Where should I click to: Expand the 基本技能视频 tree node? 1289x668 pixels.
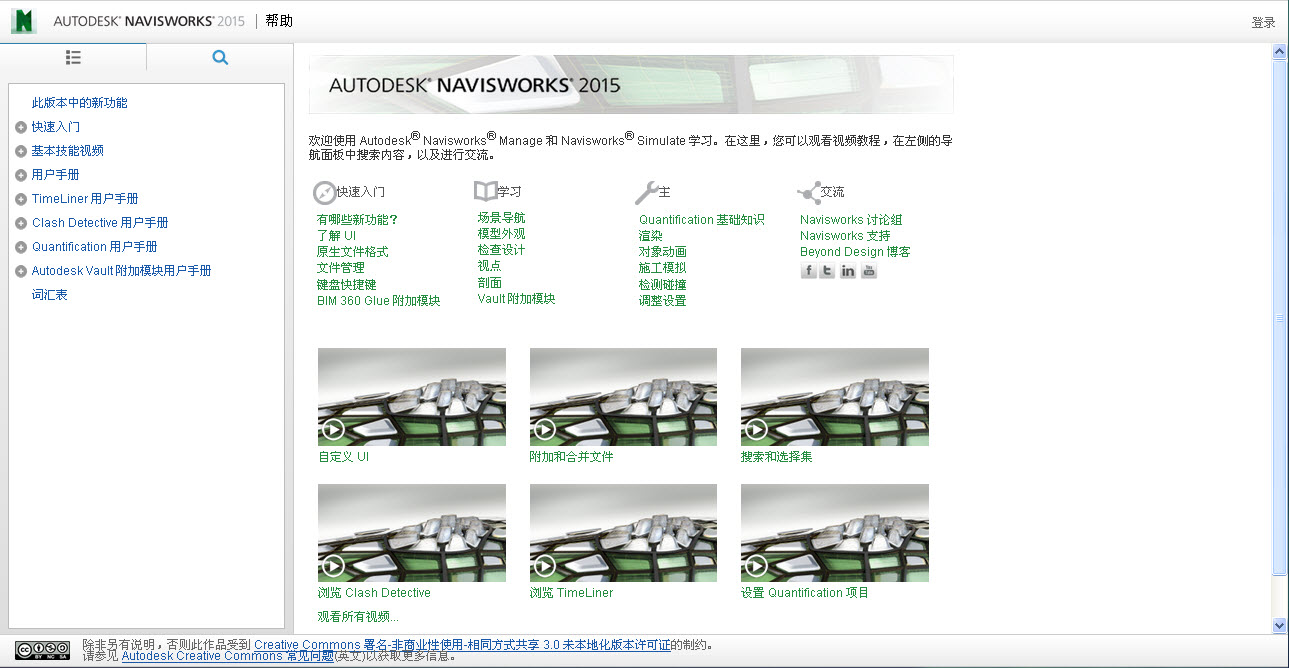pyautogui.click(x=21, y=151)
